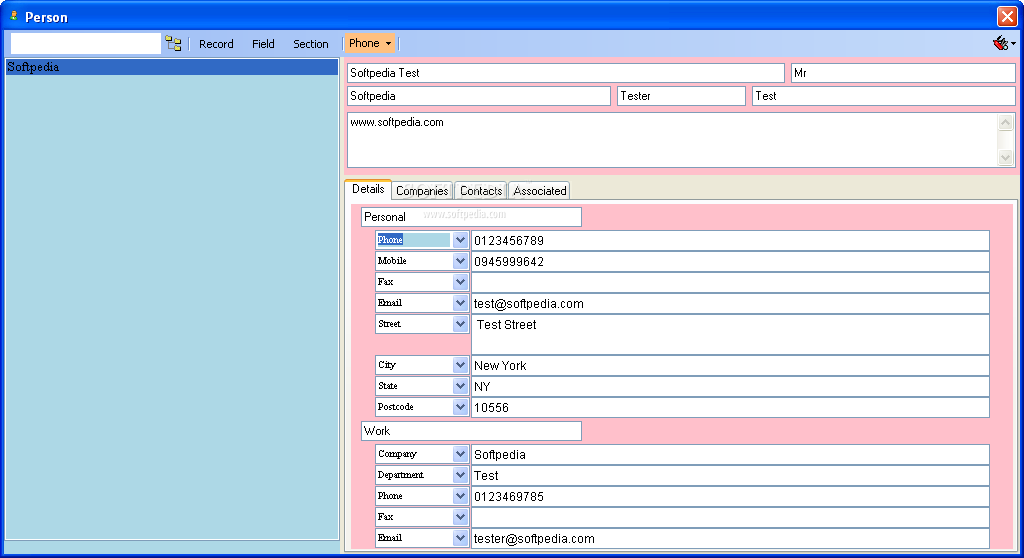
Task: Click work phone value 0123469785
Action: click(x=730, y=496)
